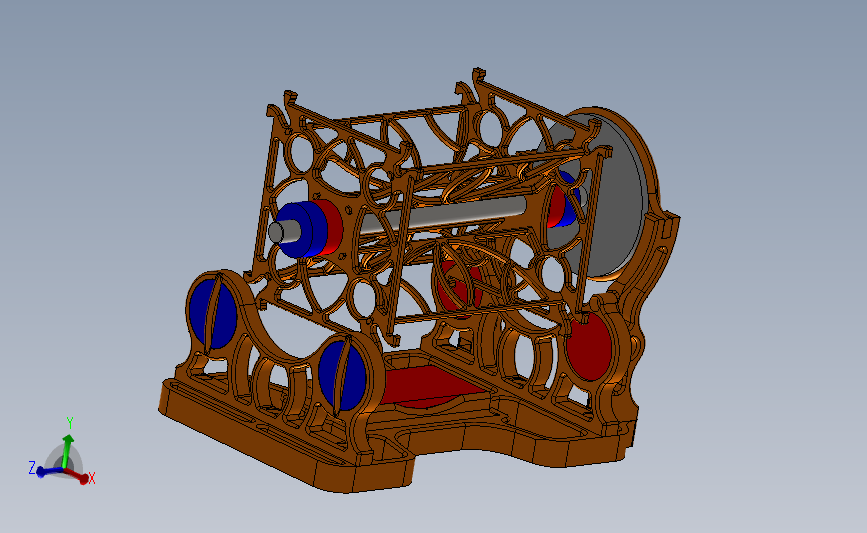This screenshot has width=867, height=533.
Task: Select the red collar beside the blue cylinder
Action: point(332,227)
